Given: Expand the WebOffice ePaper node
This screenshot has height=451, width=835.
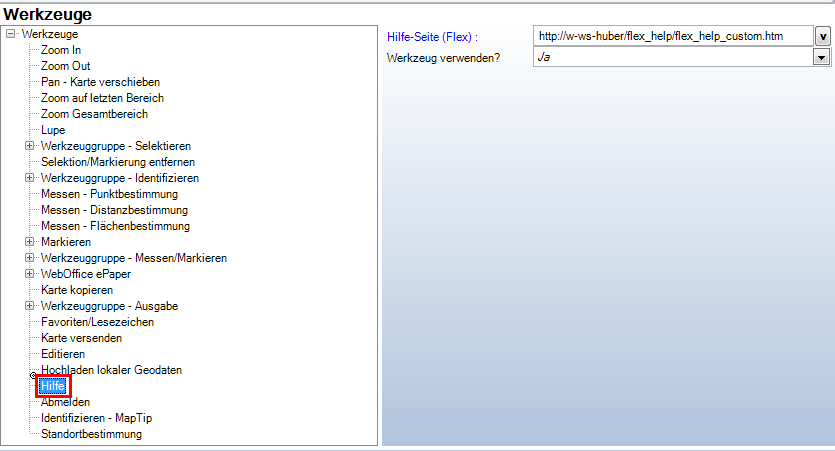Looking at the screenshot, I should tap(30, 273).
